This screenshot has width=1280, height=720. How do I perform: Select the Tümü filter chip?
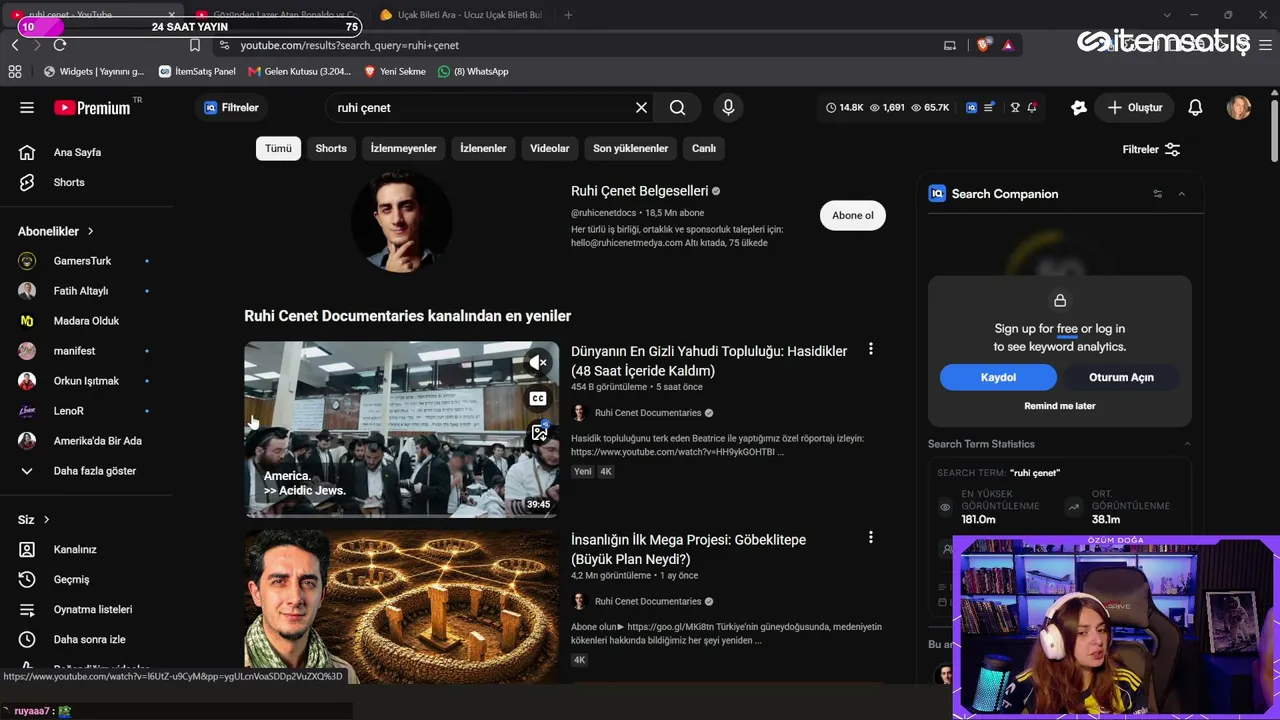278,148
